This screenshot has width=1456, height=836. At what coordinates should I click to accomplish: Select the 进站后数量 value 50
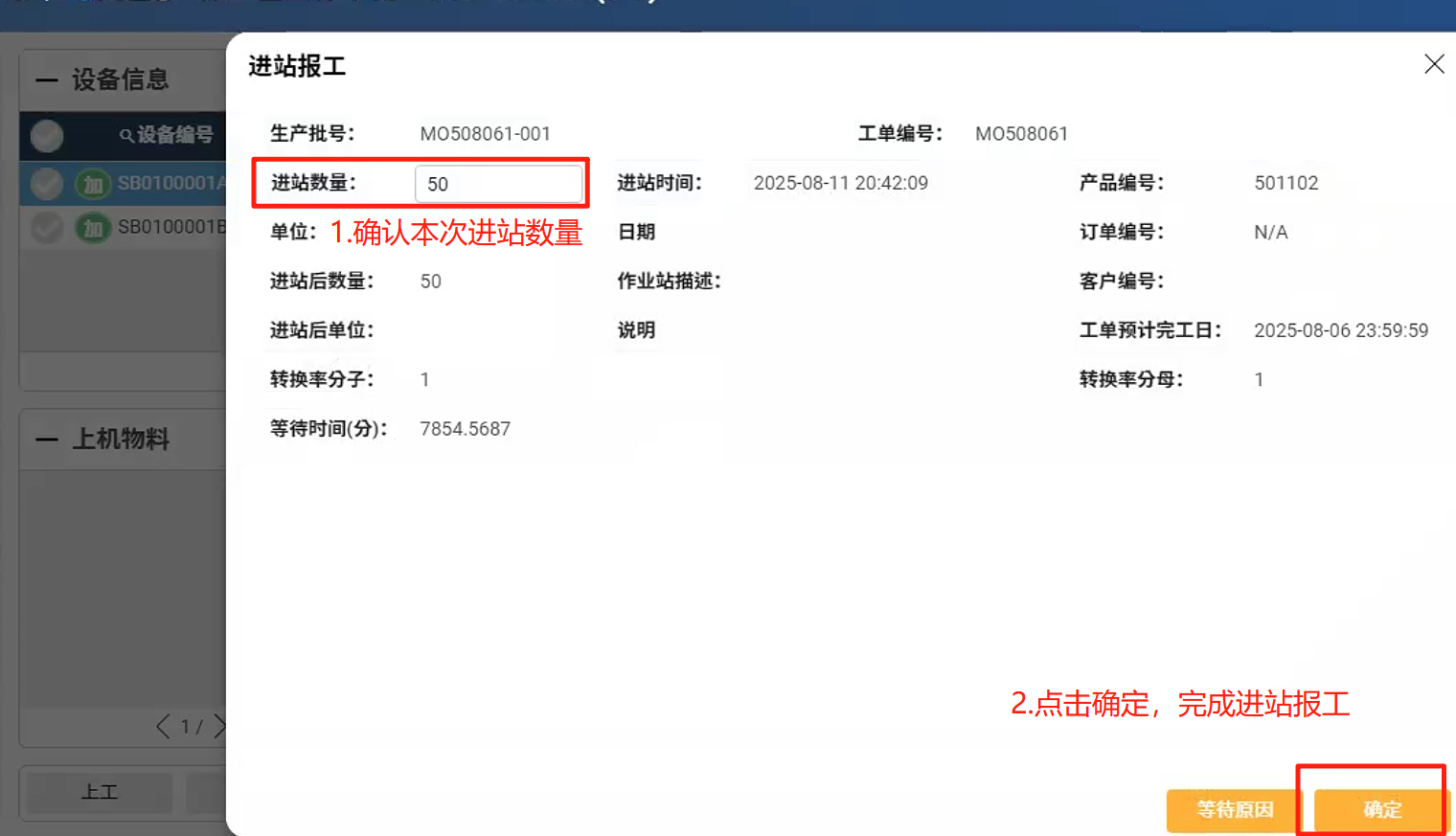pyautogui.click(x=430, y=282)
